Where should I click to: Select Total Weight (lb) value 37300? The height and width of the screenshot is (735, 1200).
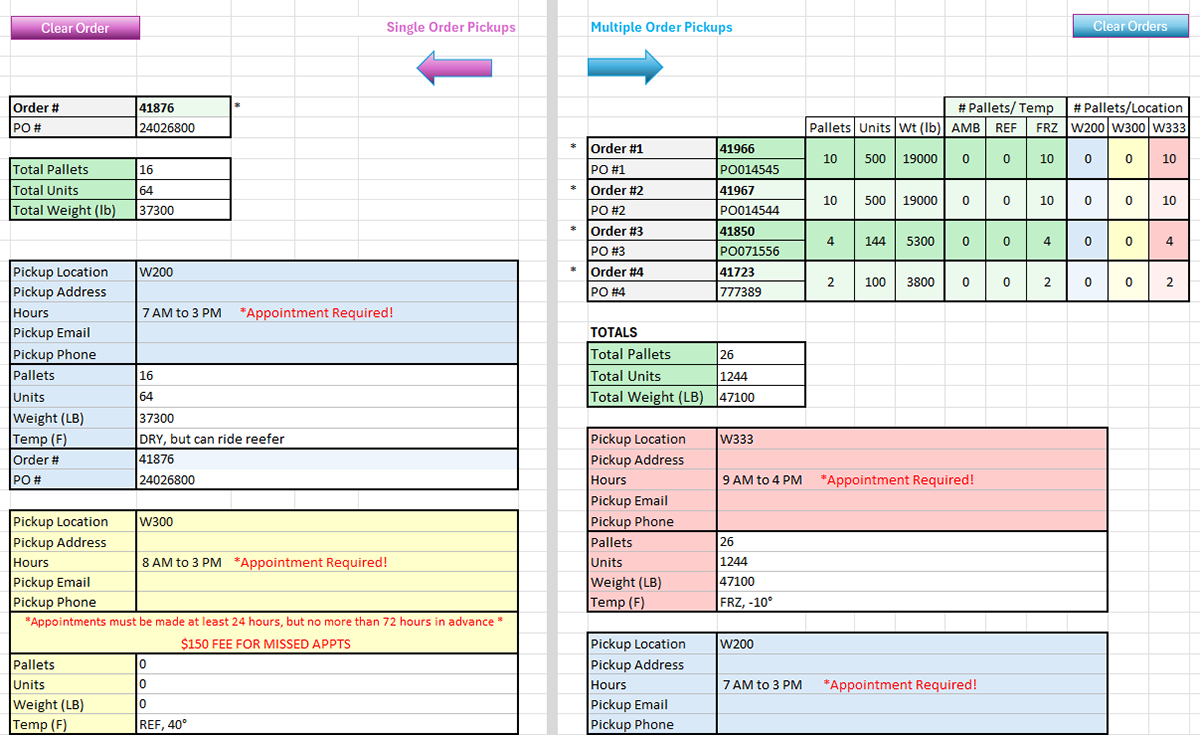click(x=183, y=210)
